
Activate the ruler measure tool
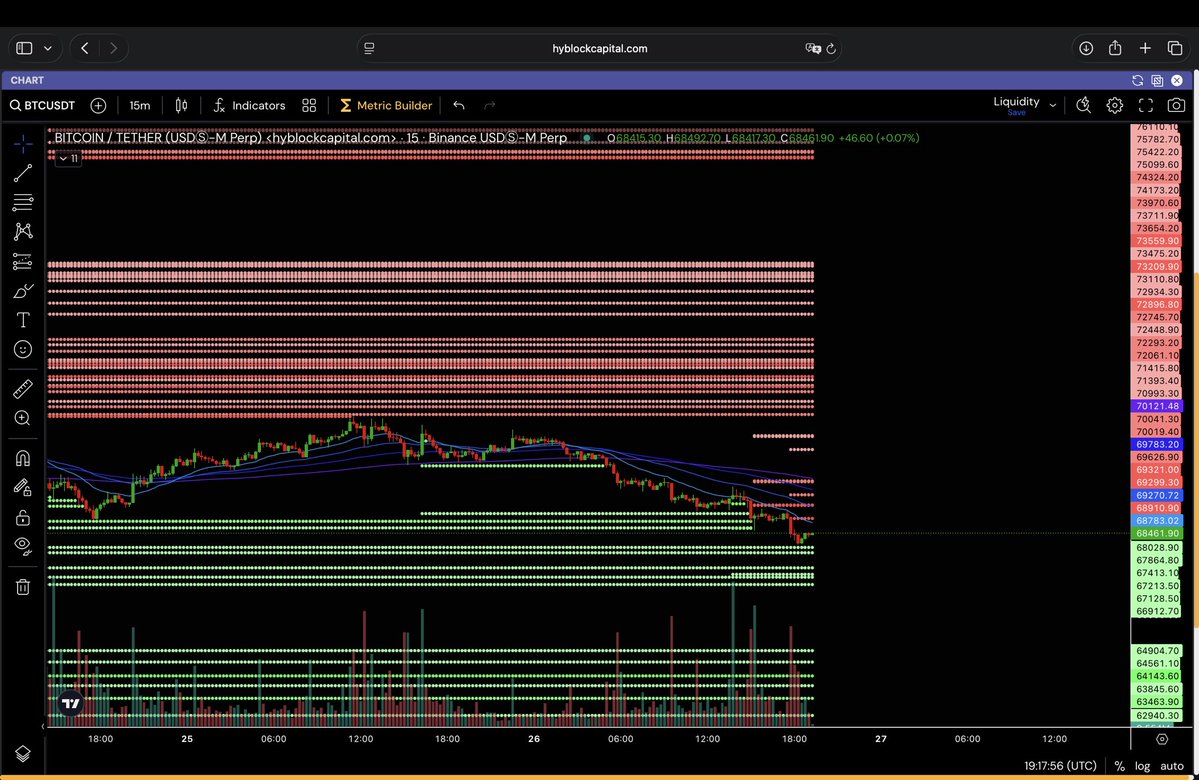(23, 388)
